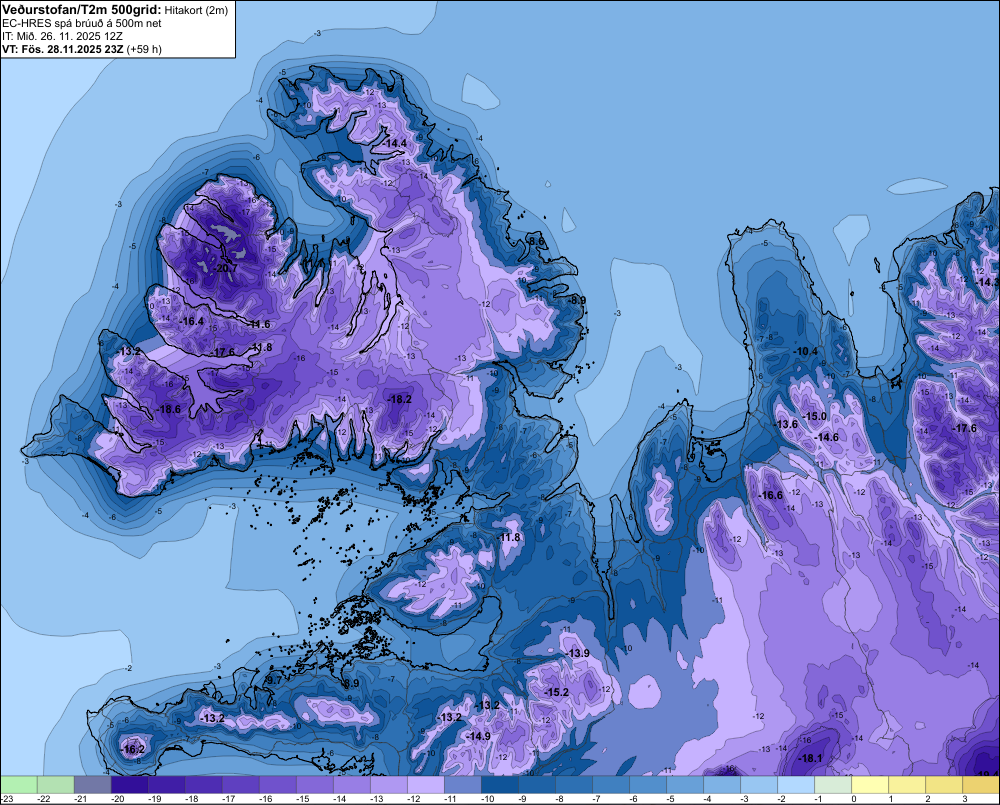
Task: Select the line "EC-HRES spá brúuð á 500m net"
Action: point(82,23)
